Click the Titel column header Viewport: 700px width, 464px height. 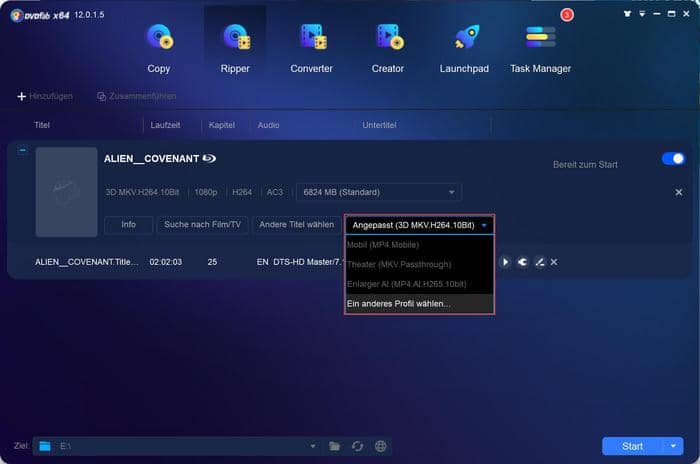click(x=42, y=125)
